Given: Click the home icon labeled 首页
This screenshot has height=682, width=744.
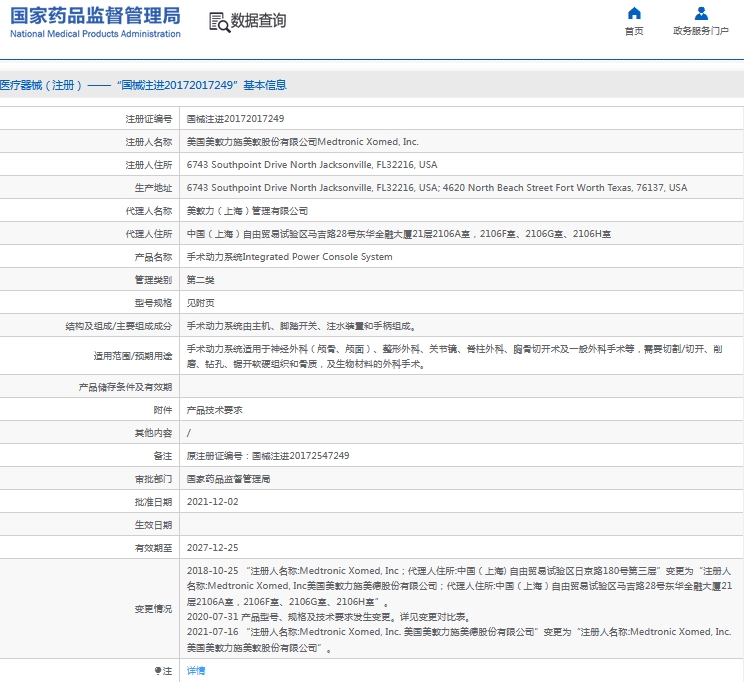Looking at the screenshot, I should point(634,13).
